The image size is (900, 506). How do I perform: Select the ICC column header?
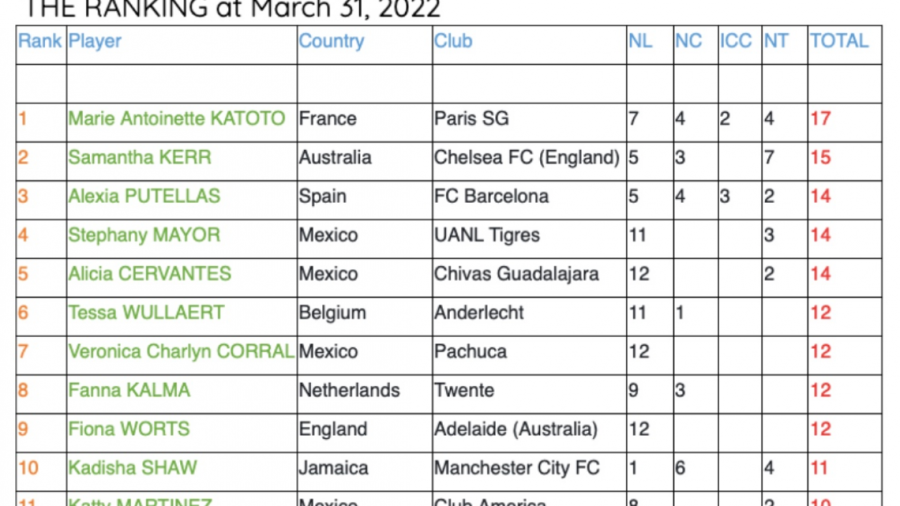click(x=735, y=41)
